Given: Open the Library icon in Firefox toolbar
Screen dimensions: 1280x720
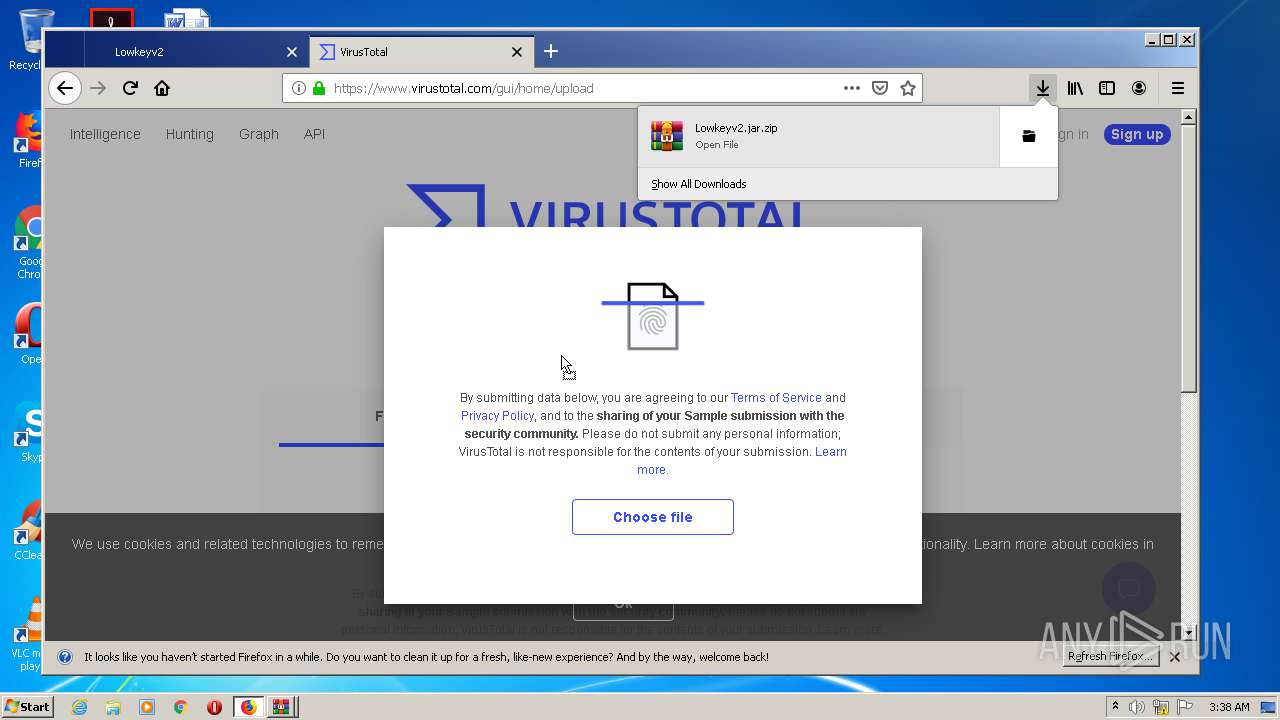Looking at the screenshot, I should [x=1075, y=88].
